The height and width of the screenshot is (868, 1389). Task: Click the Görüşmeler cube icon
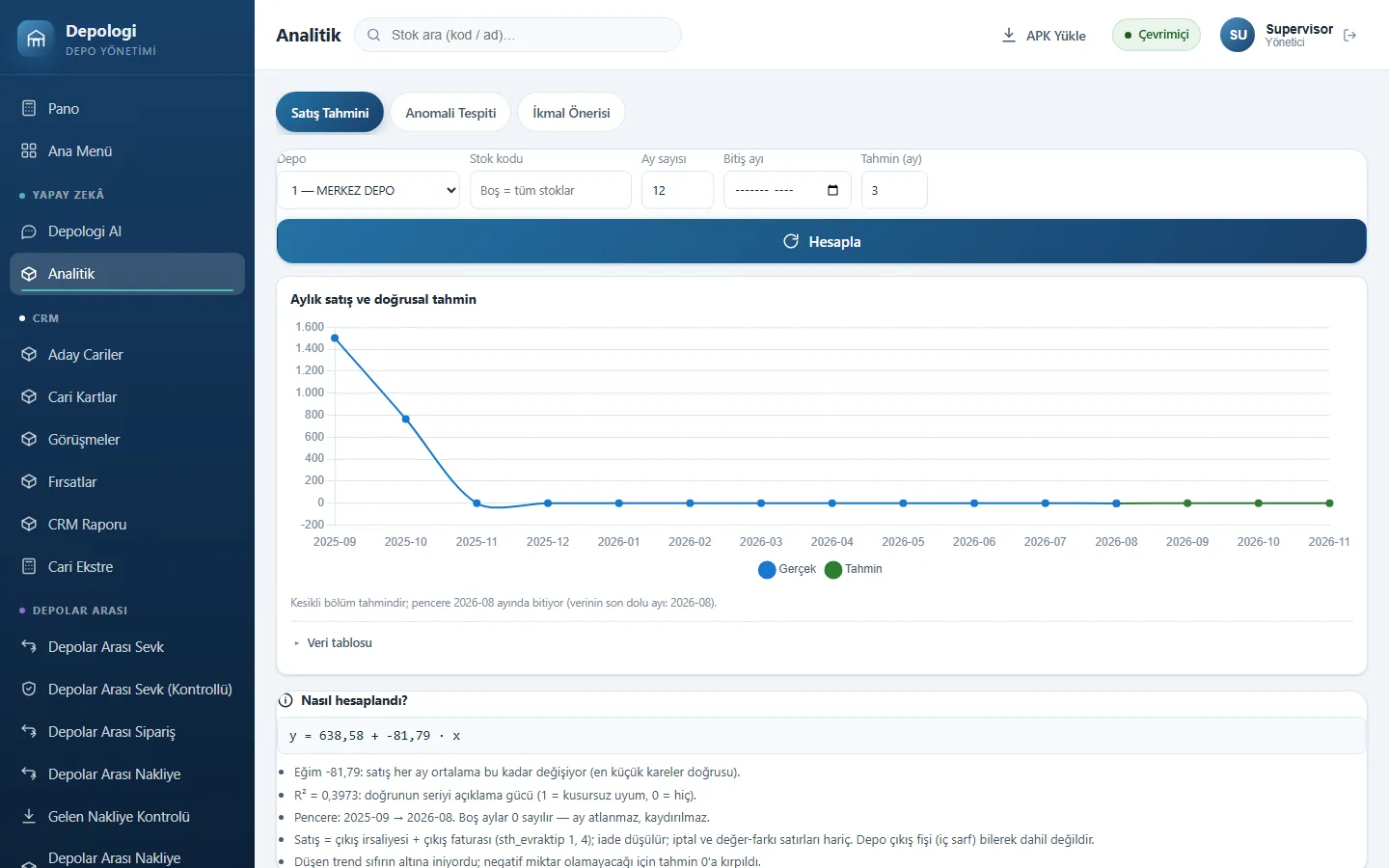pyautogui.click(x=29, y=440)
